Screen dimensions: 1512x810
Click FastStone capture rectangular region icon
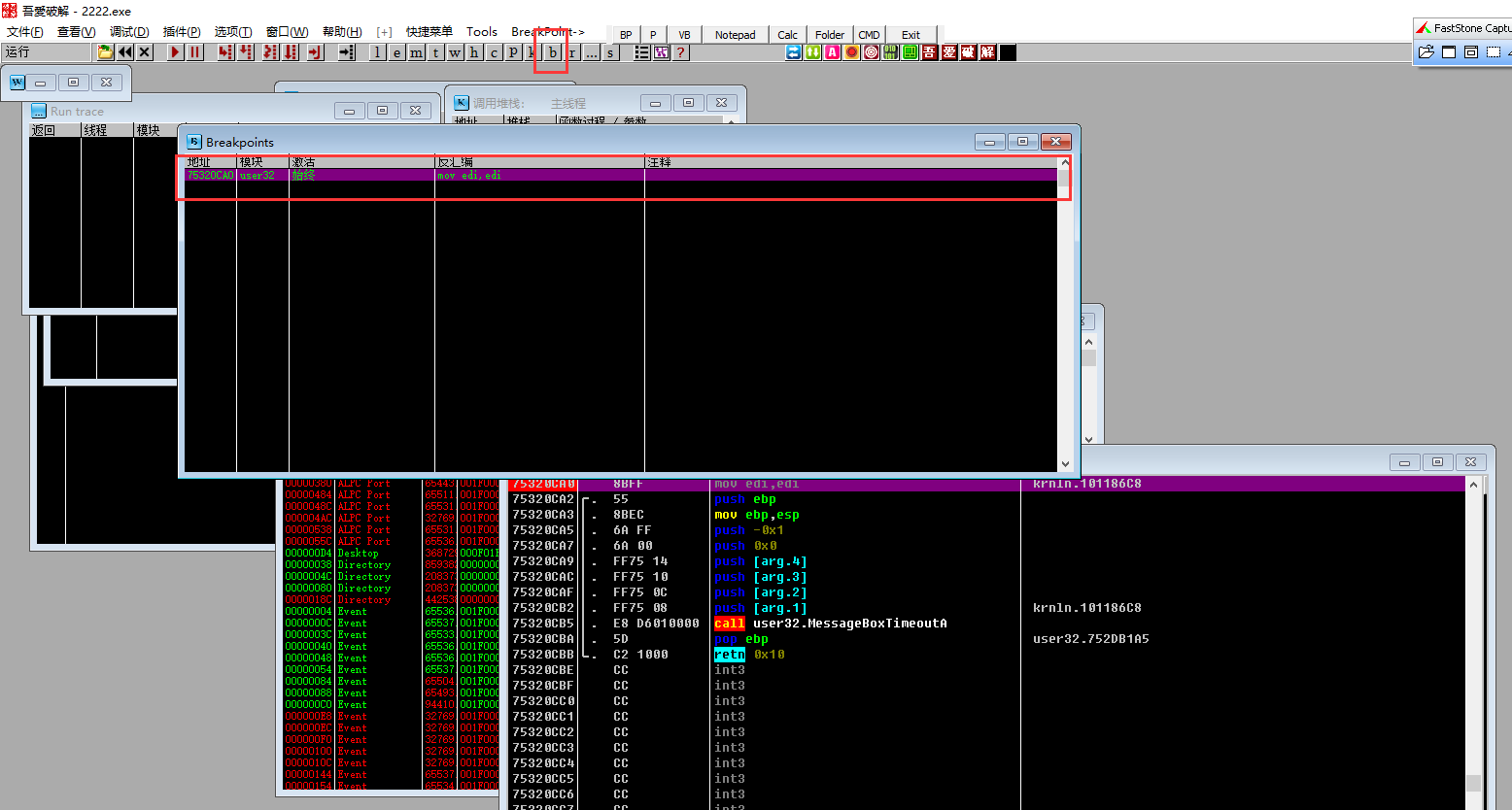1494,52
